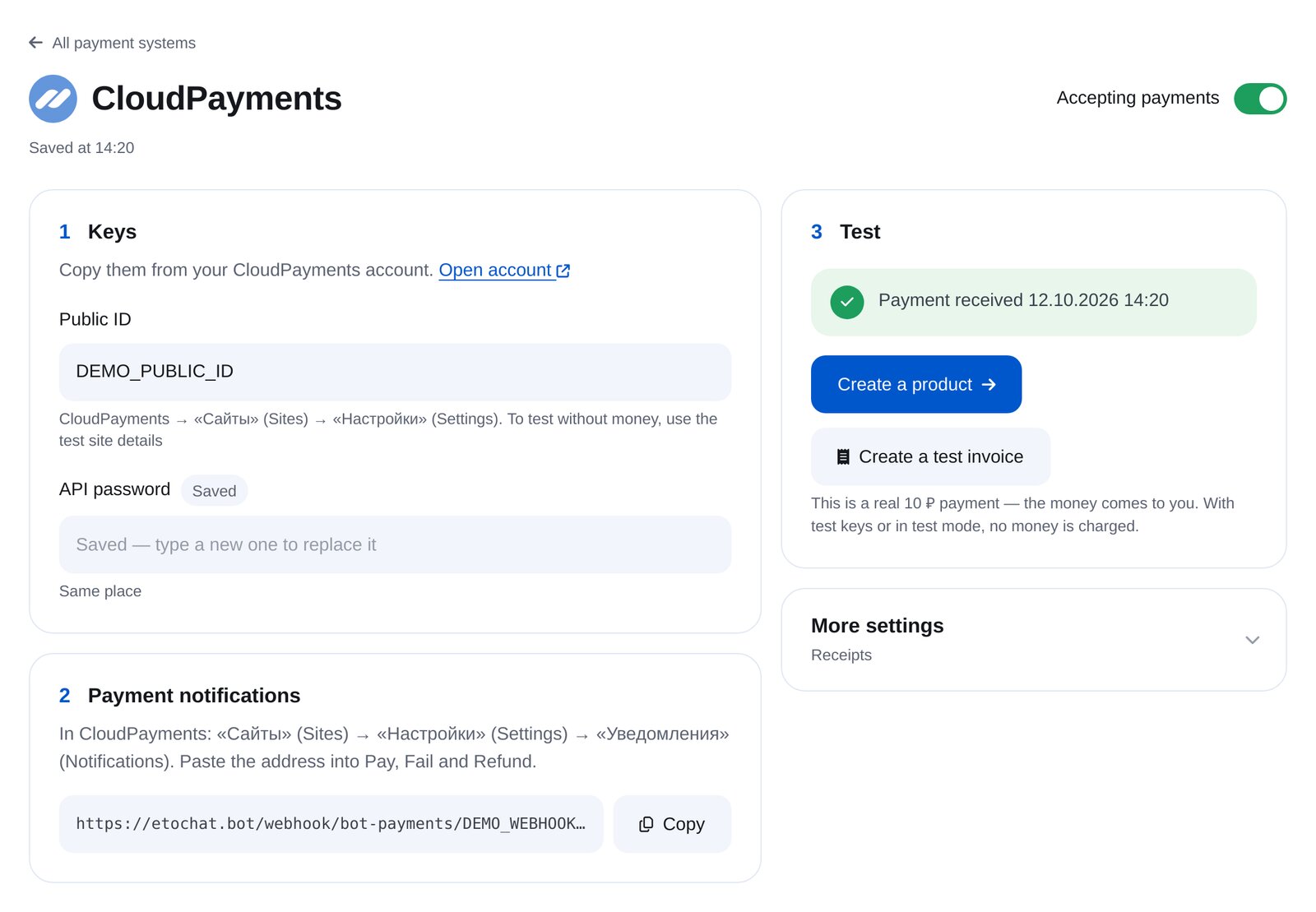Click the Saved at 14:20 text
The width and height of the screenshot is (1316, 912).
pyautogui.click(x=81, y=148)
